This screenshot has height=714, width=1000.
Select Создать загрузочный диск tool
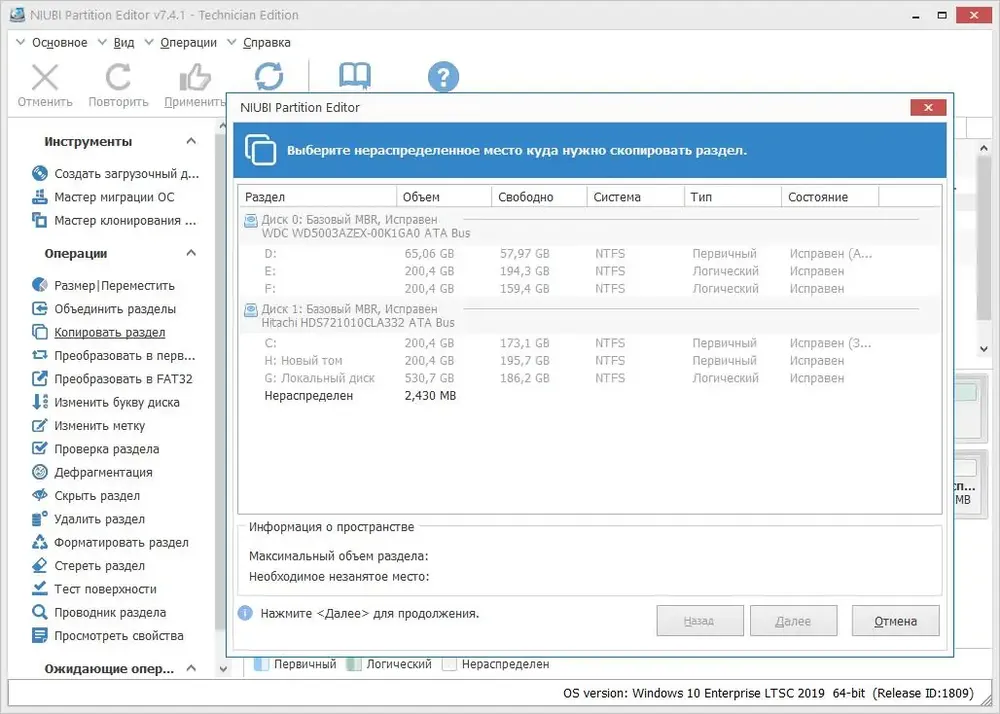click(115, 173)
